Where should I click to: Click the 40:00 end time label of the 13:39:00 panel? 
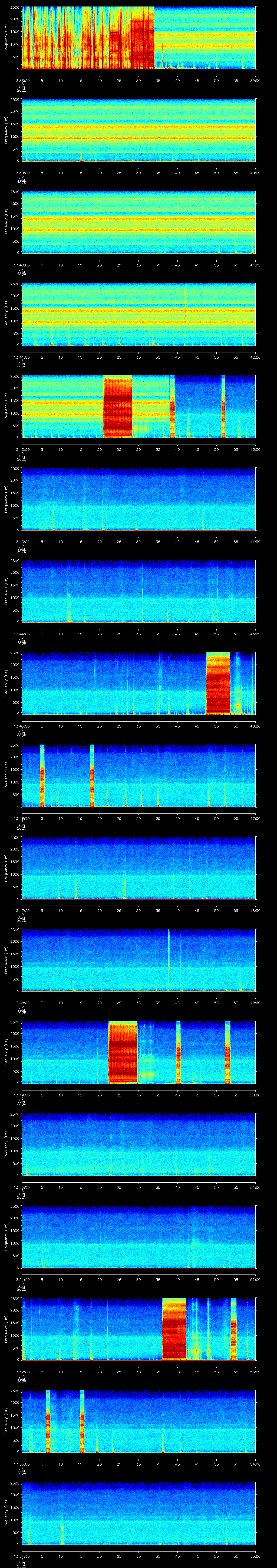(x=256, y=172)
